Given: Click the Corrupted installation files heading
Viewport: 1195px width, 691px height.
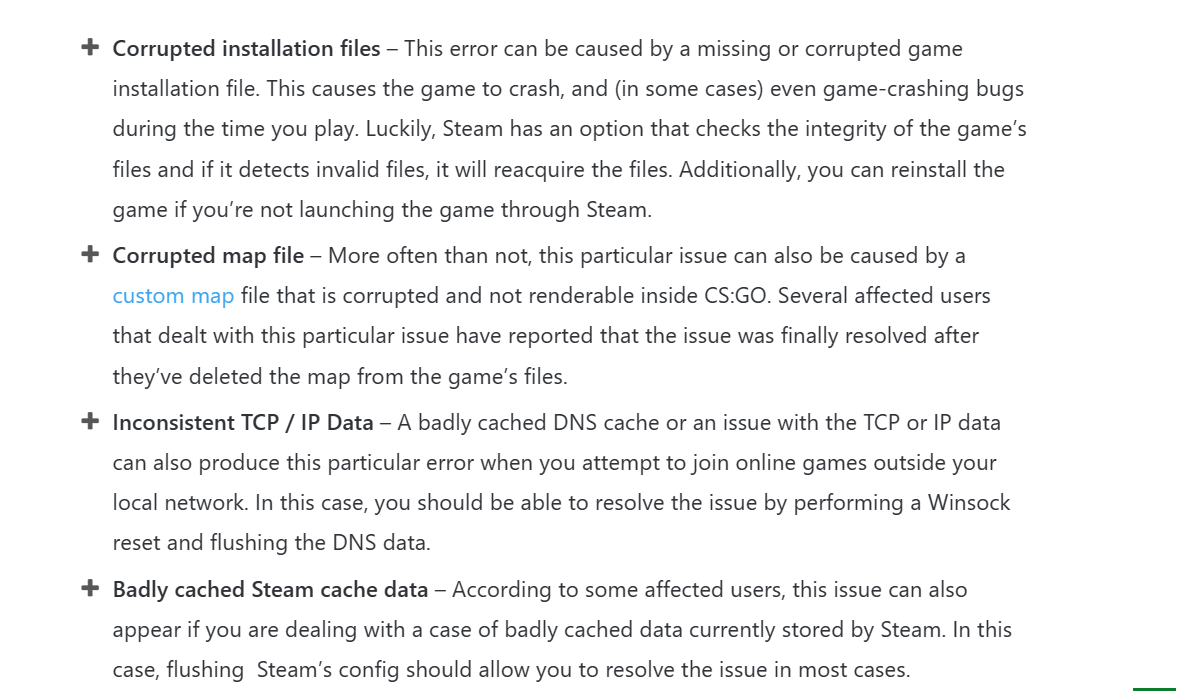Looking at the screenshot, I should click(246, 49).
